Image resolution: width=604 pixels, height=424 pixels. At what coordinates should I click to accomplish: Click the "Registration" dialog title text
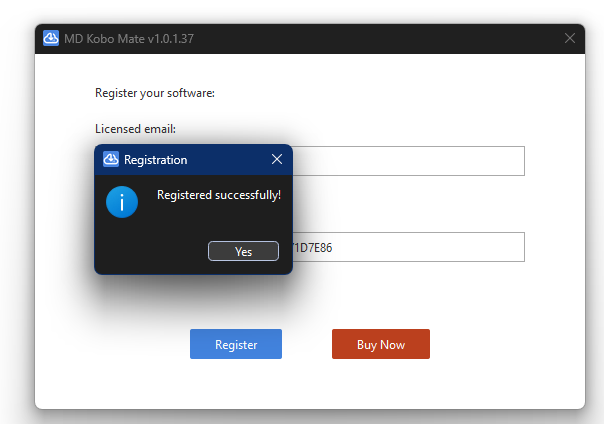[x=155, y=159]
